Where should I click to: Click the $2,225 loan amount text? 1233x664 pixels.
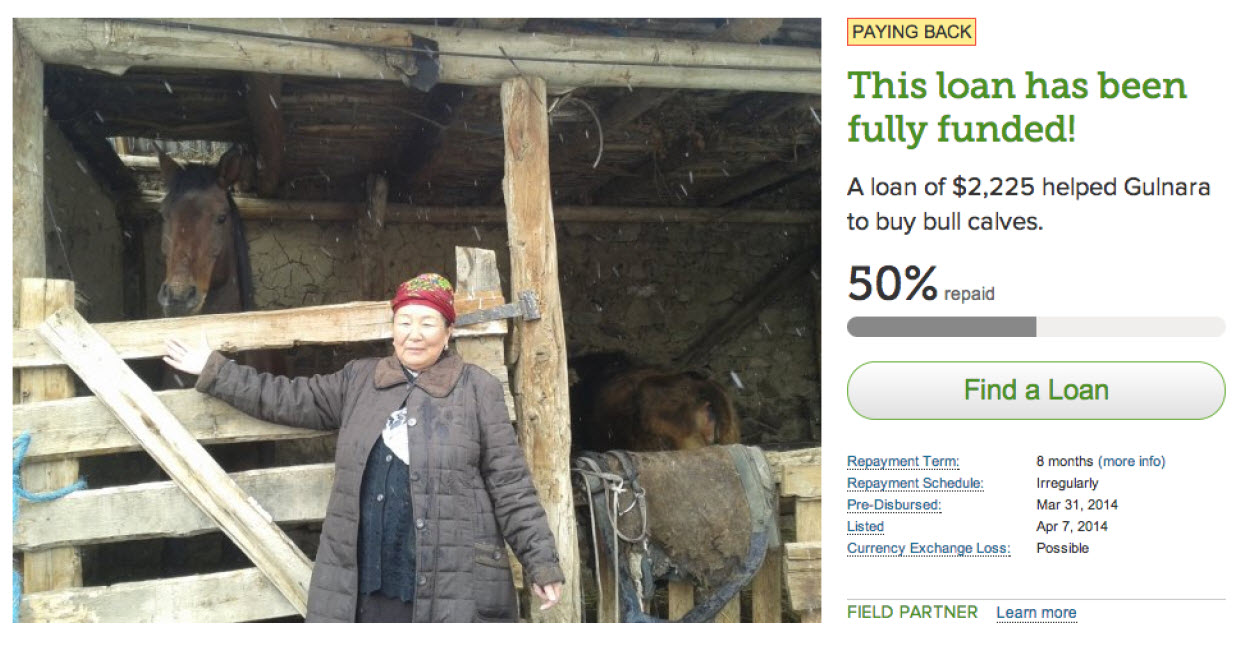[1001, 187]
